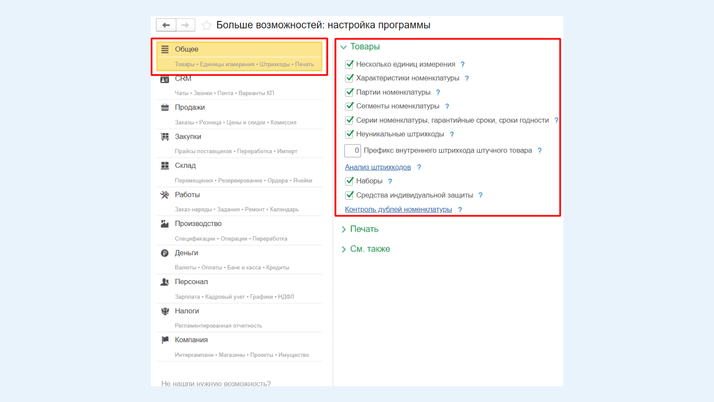
Task: Toggle Несколько единиц измерения checkbox
Action: (349, 64)
